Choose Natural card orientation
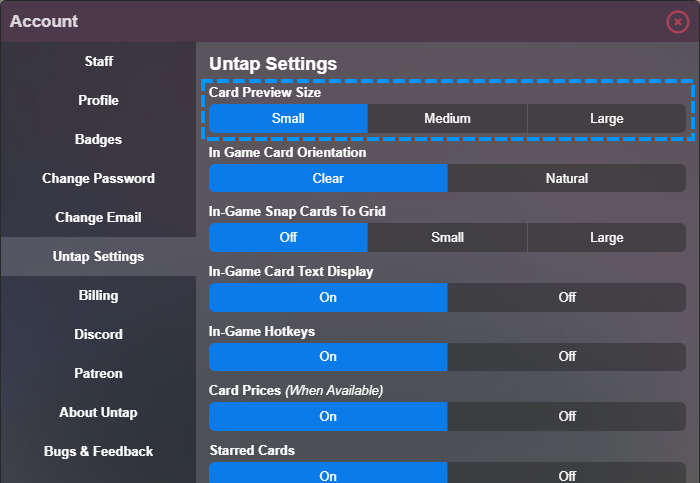The width and height of the screenshot is (700, 483). tap(567, 178)
